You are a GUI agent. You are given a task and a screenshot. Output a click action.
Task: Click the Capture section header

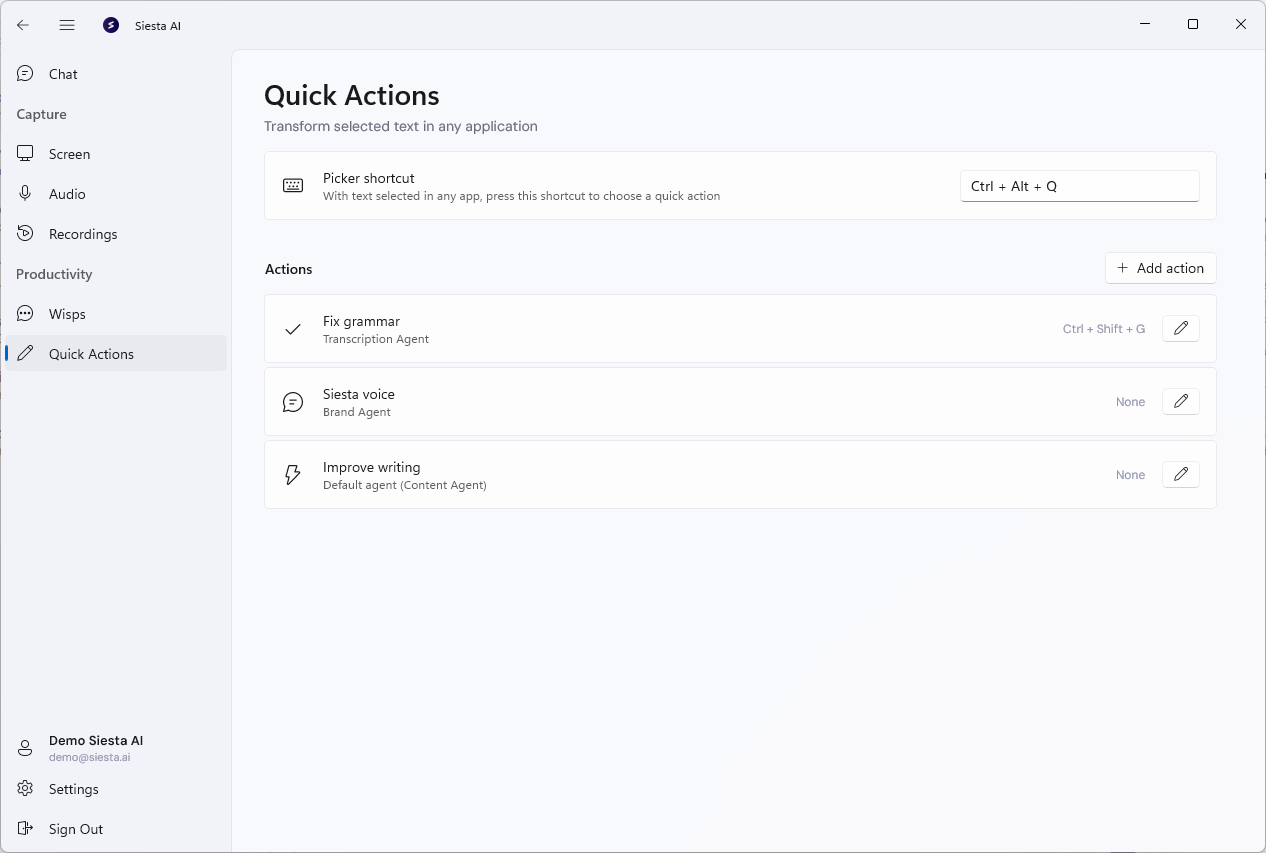pos(42,114)
